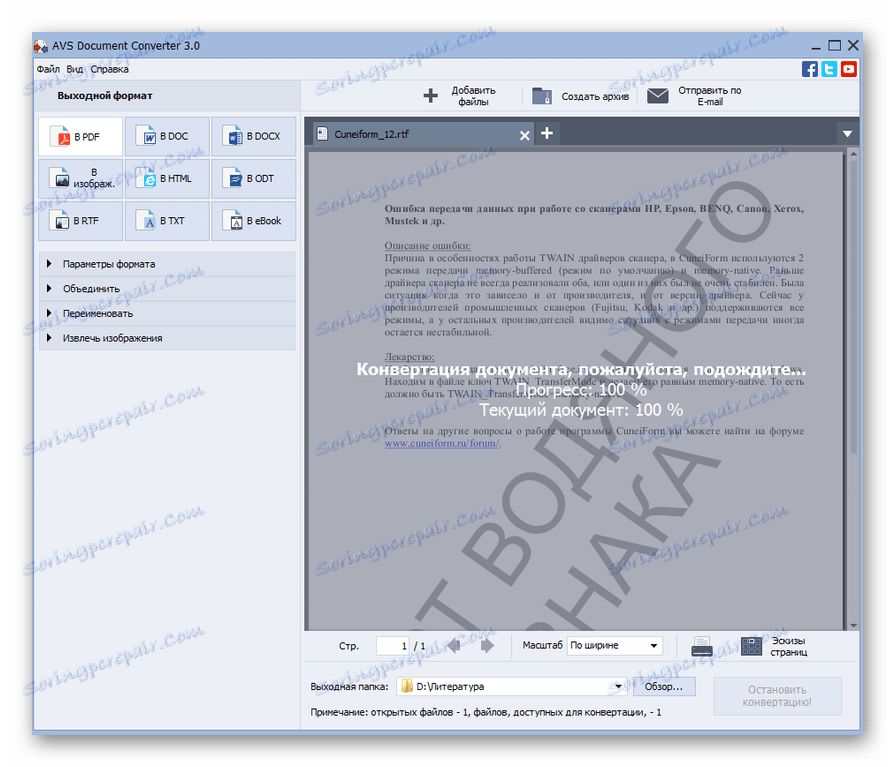Click the RTF file icon on the tab

pos(322,134)
